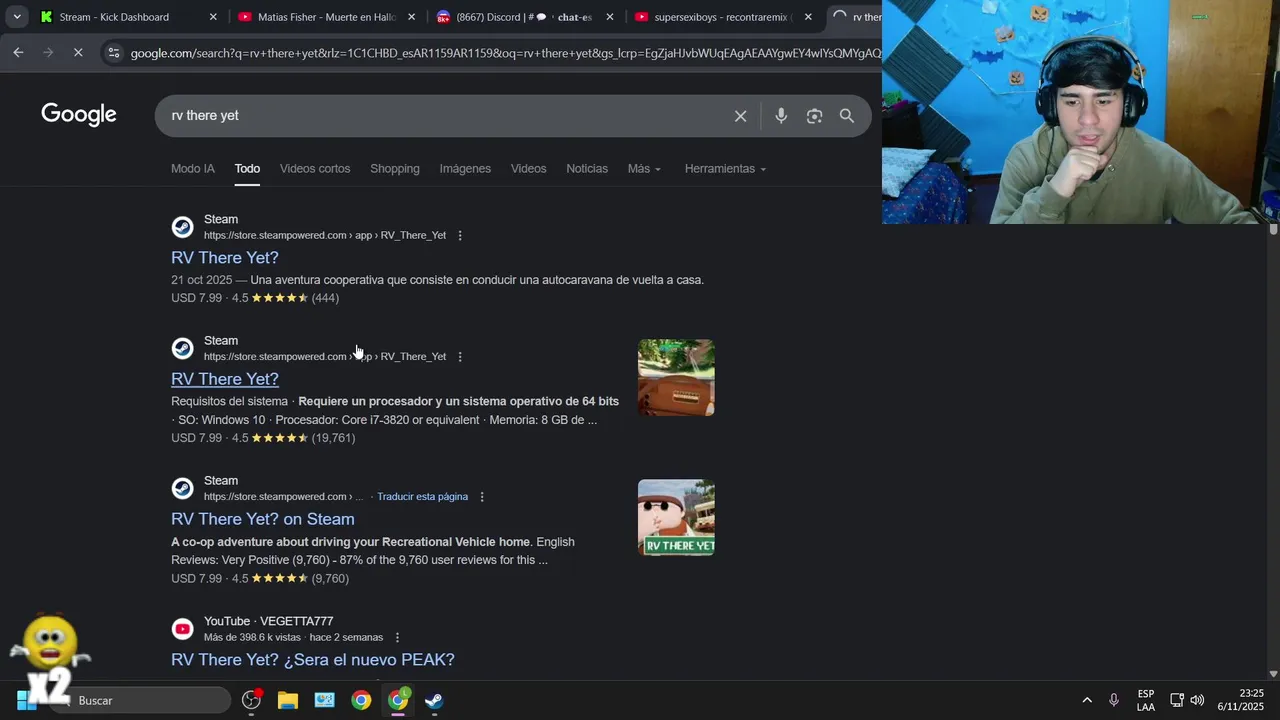Open first 'RV There Yet?' Steam link
1280x720 pixels.
tap(225, 258)
